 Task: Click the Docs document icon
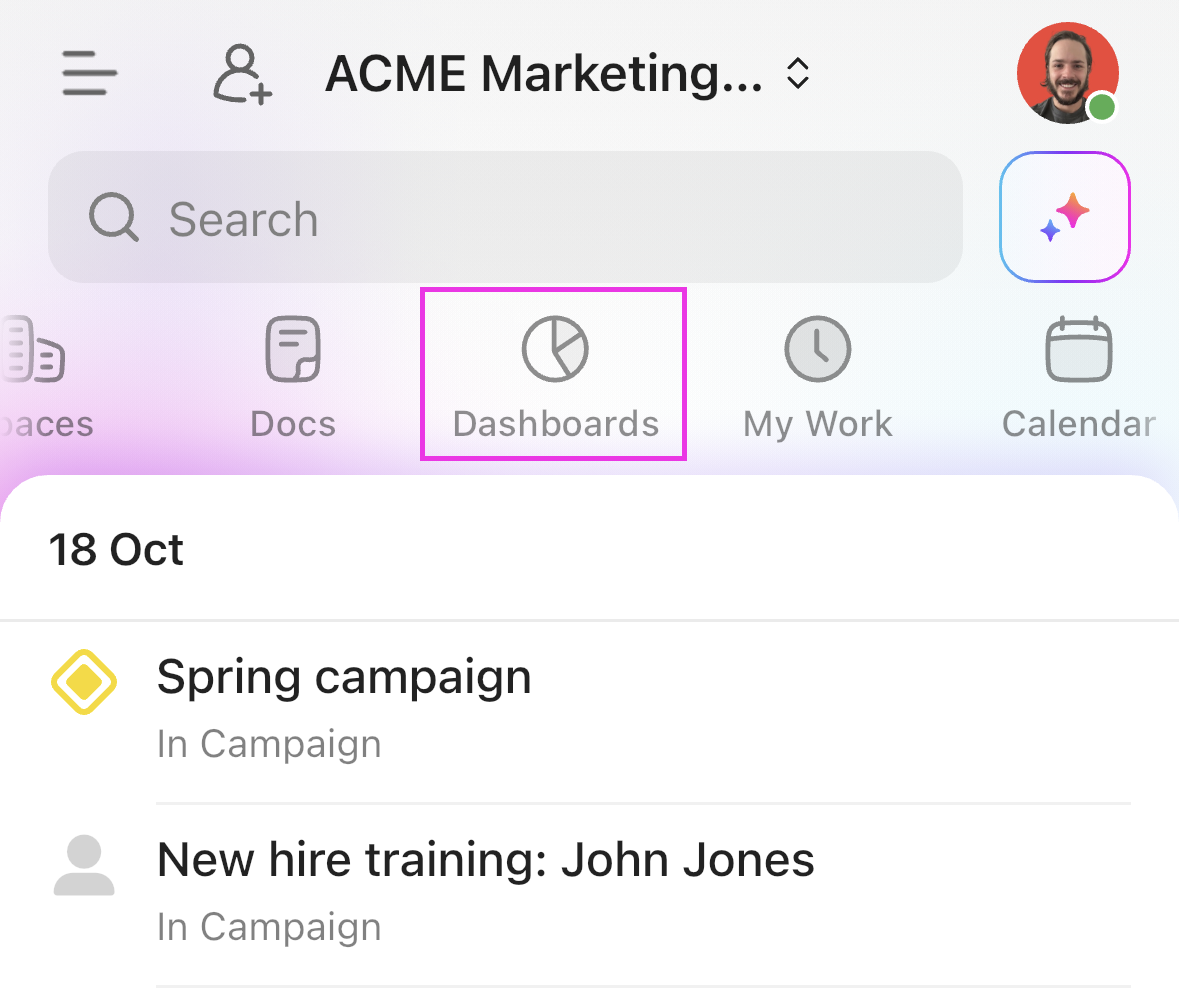pyautogui.click(x=293, y=349)
